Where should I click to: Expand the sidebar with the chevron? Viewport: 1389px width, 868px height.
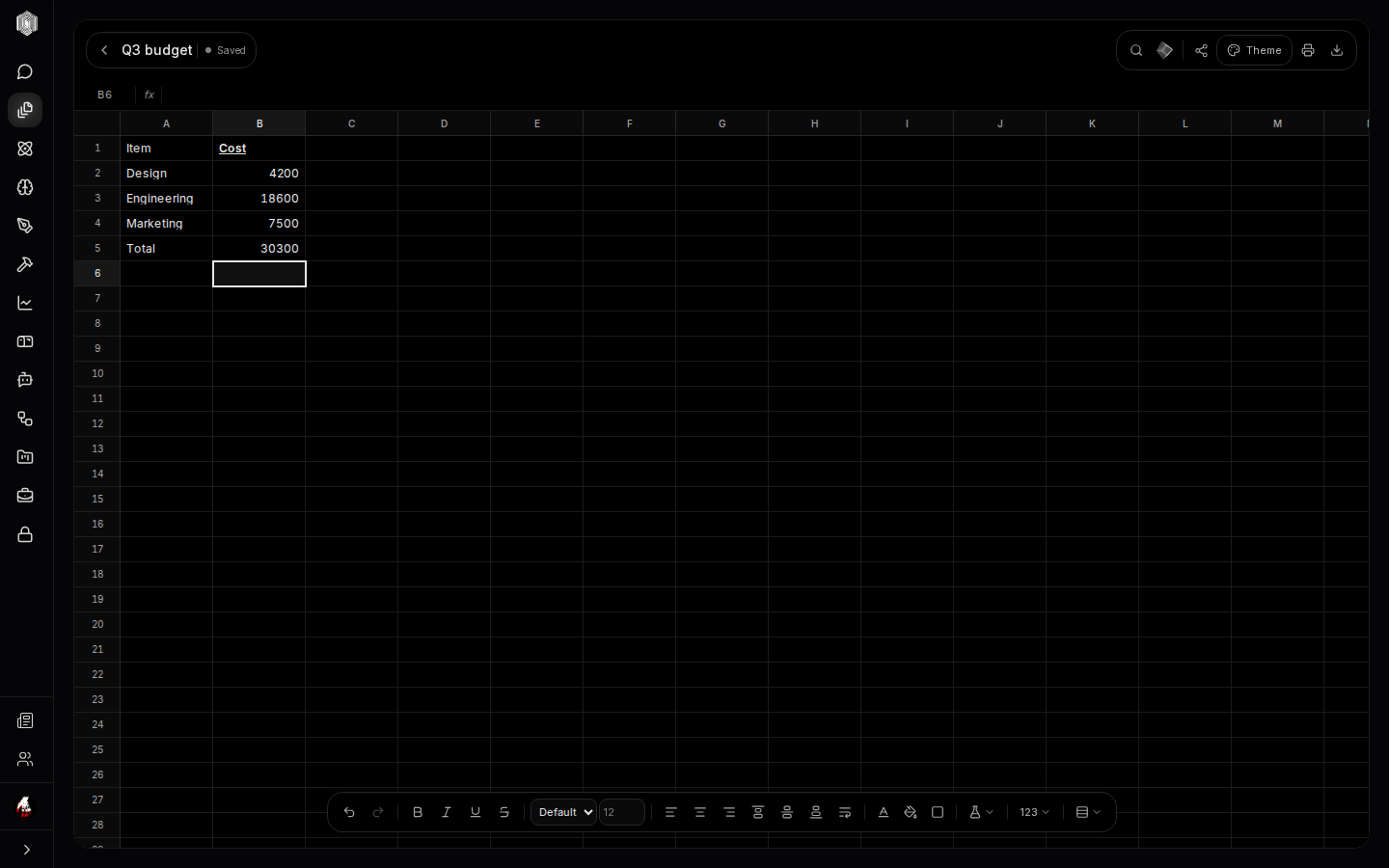tap(26, 851)
